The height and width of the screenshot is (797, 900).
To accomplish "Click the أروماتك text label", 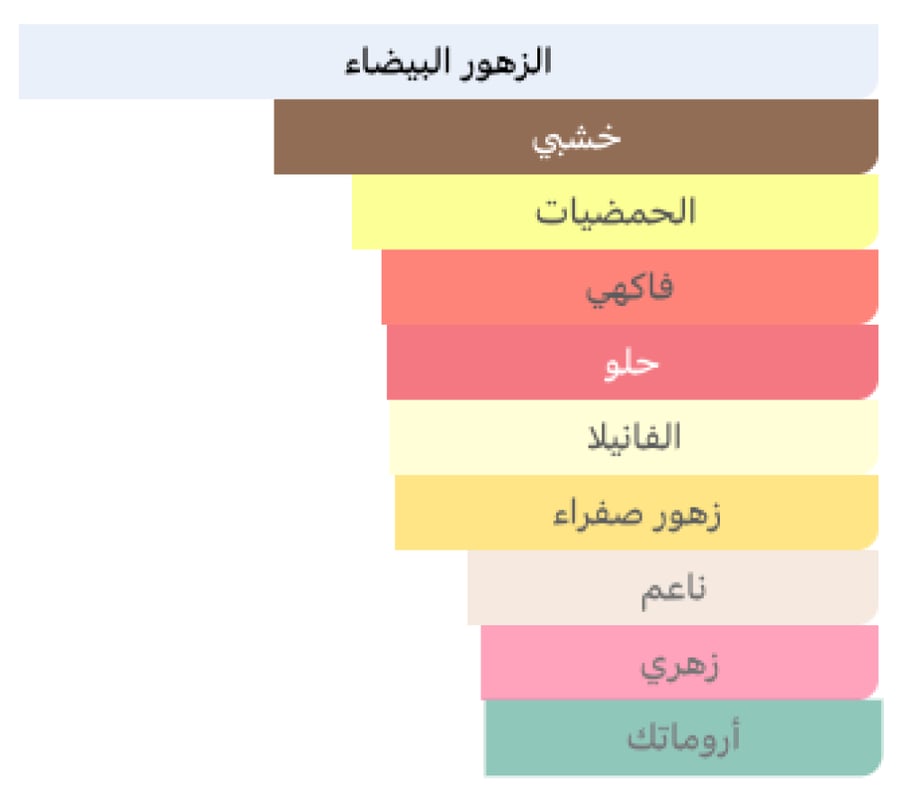I will coord(684,738).
